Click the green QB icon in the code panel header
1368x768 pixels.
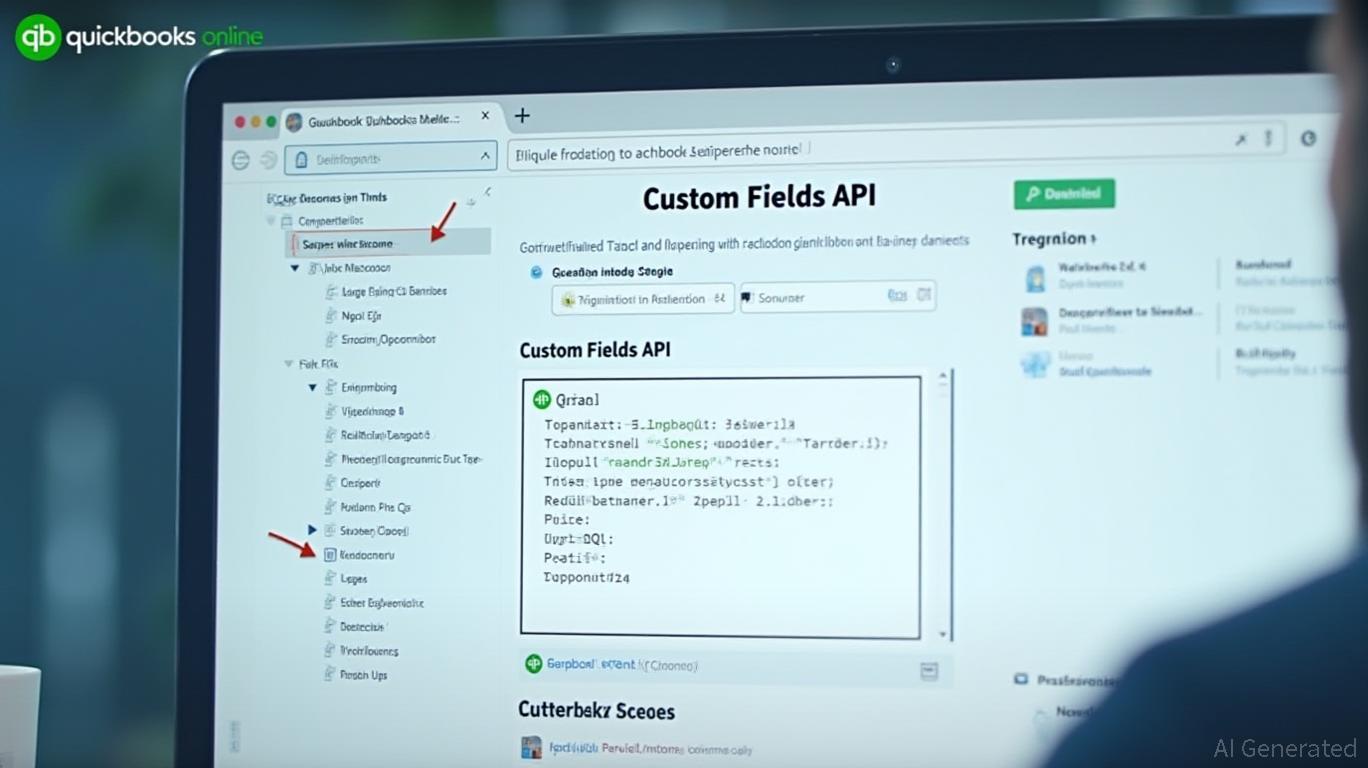(540, 399)
